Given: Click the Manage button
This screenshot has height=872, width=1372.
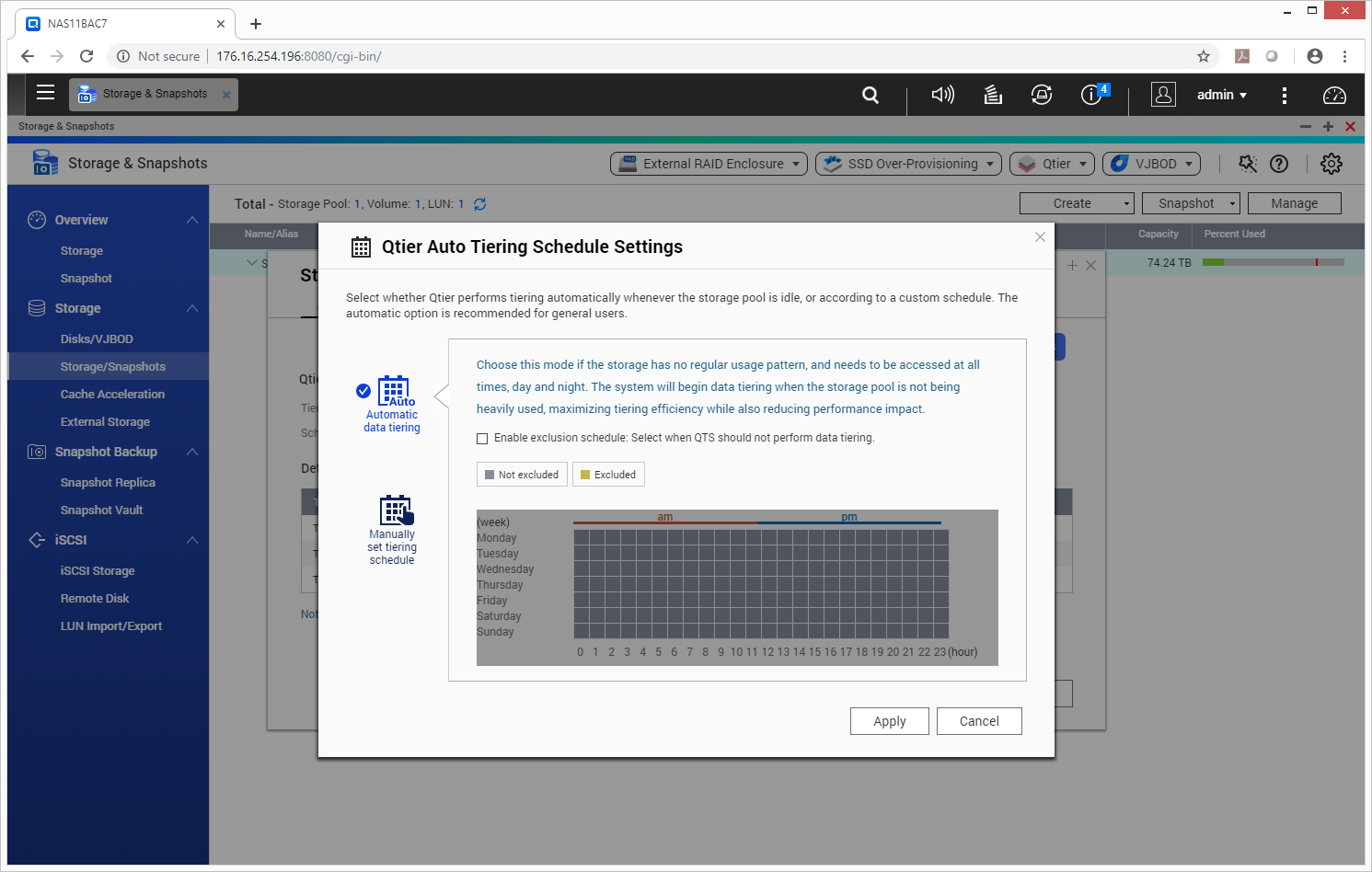Looking at the screenshot, I should point(1294,203).
